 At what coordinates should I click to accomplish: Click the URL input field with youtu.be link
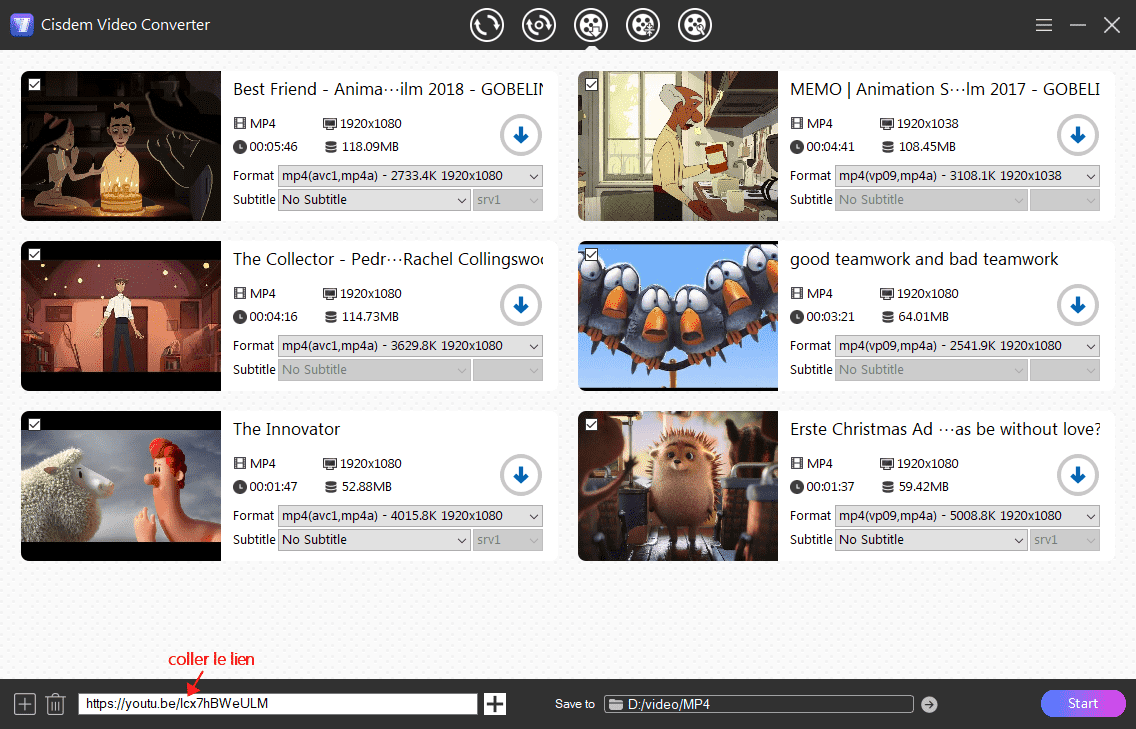point(277,704)
